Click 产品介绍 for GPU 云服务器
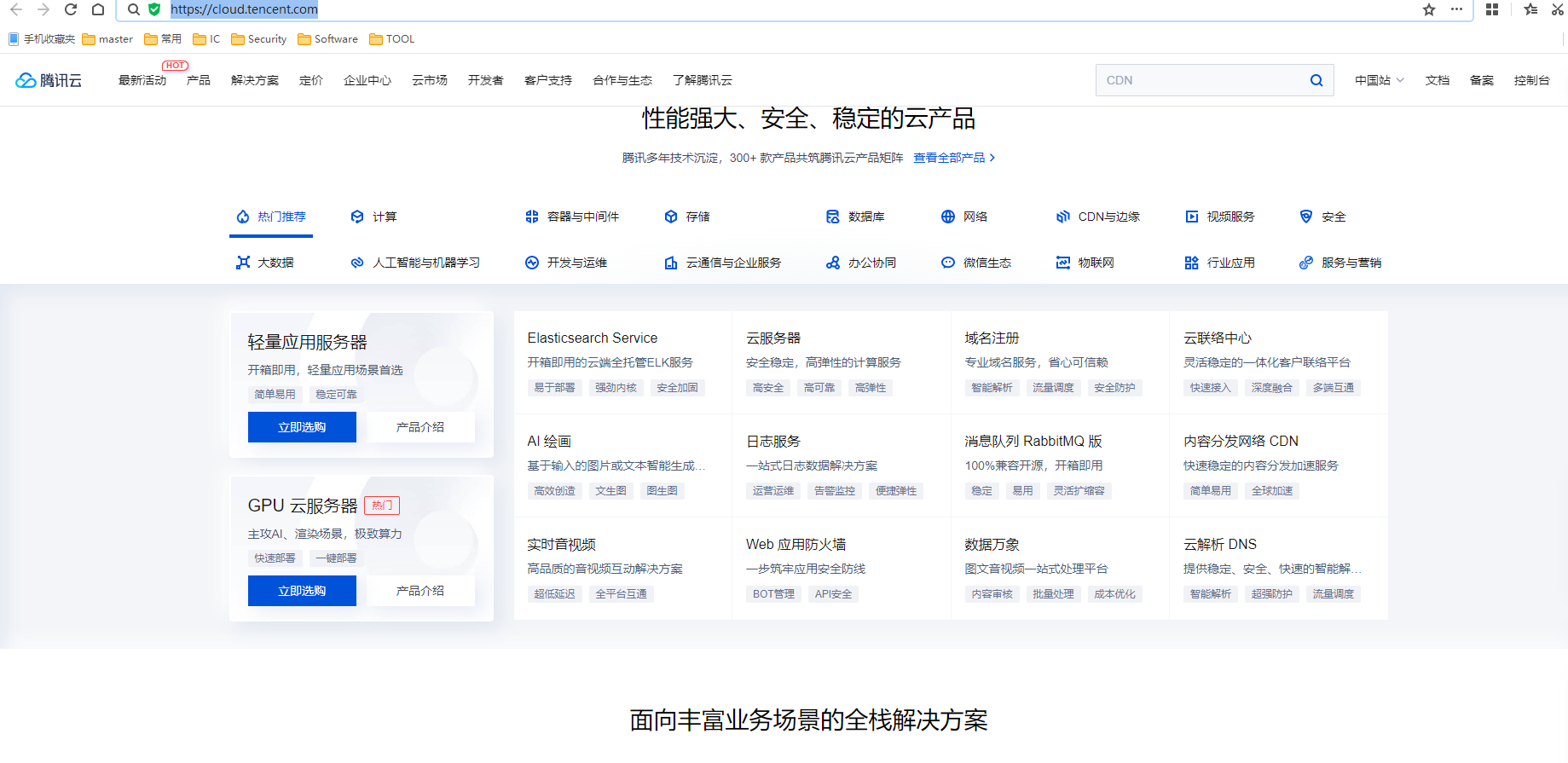 coord(420,591)
